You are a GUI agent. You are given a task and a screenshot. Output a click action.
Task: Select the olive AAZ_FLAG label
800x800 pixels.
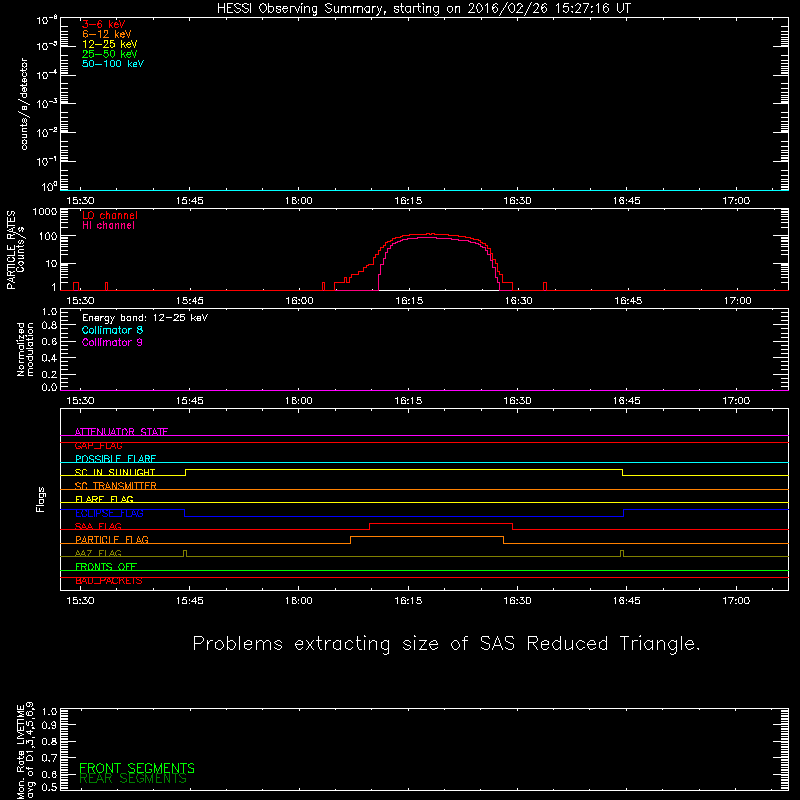click(x=98, y=553)
